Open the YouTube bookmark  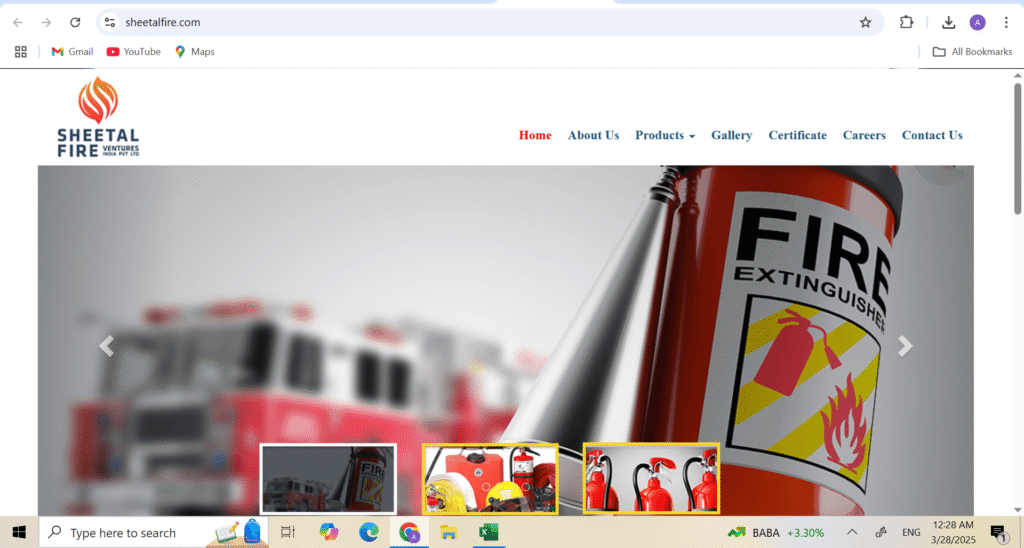[x=133, y=51]
